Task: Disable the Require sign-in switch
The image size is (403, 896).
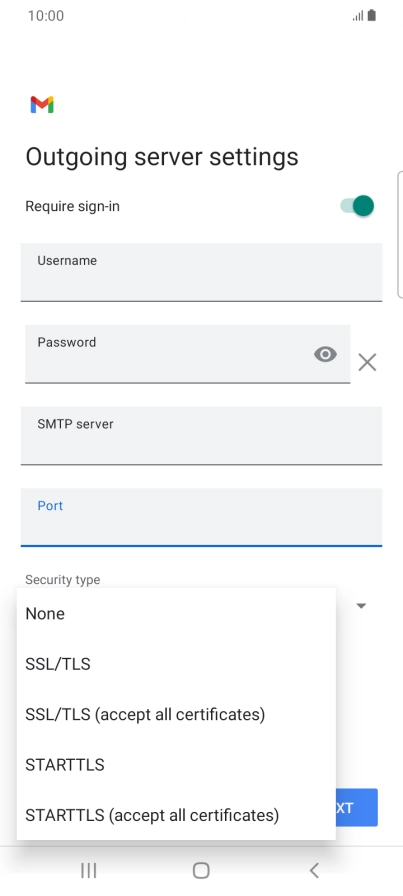Action: point(357,206)
